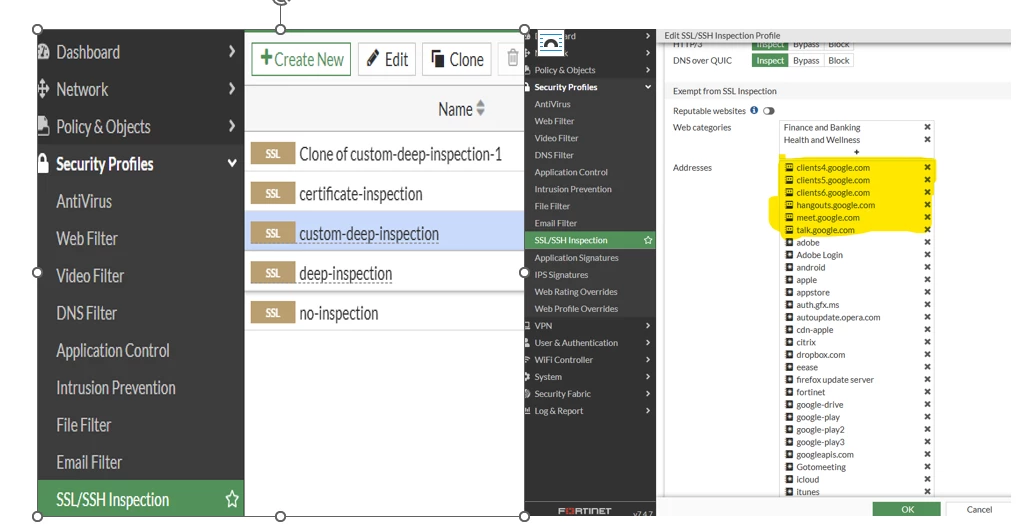This screenshot has width=1036, height=528.
Task: Click the floating layout options icon over the right menu
Action: pos(550,43)
